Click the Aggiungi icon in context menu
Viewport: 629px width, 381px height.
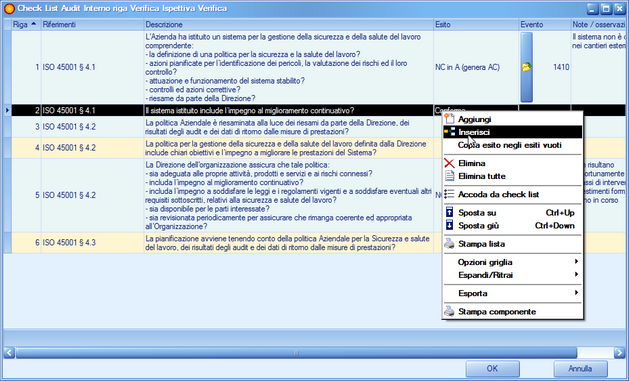click(x=449, y=119)
